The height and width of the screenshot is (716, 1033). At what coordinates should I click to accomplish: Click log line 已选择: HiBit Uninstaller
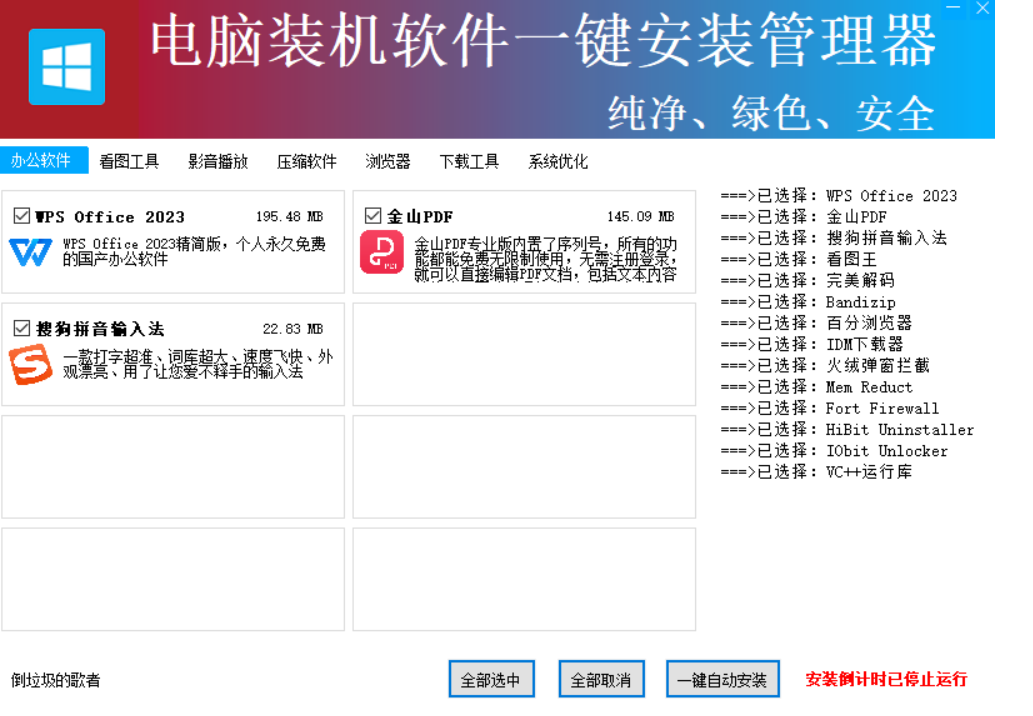pos(847,429)
